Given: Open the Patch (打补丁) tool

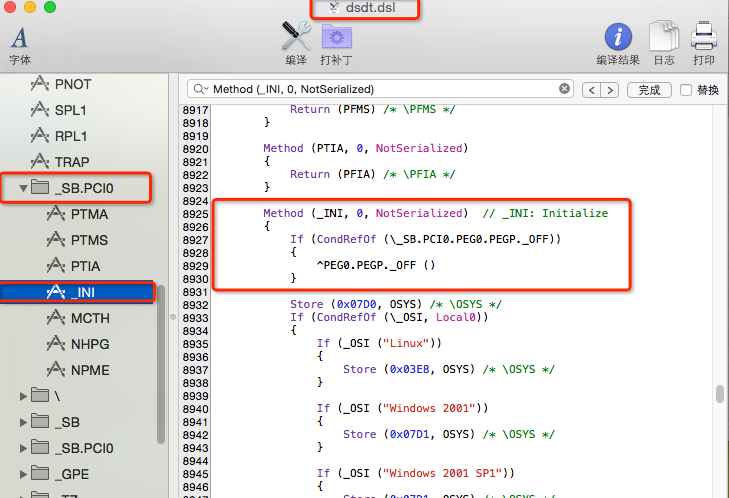Looking at the screenshot, I should click(x=336, y=37).
